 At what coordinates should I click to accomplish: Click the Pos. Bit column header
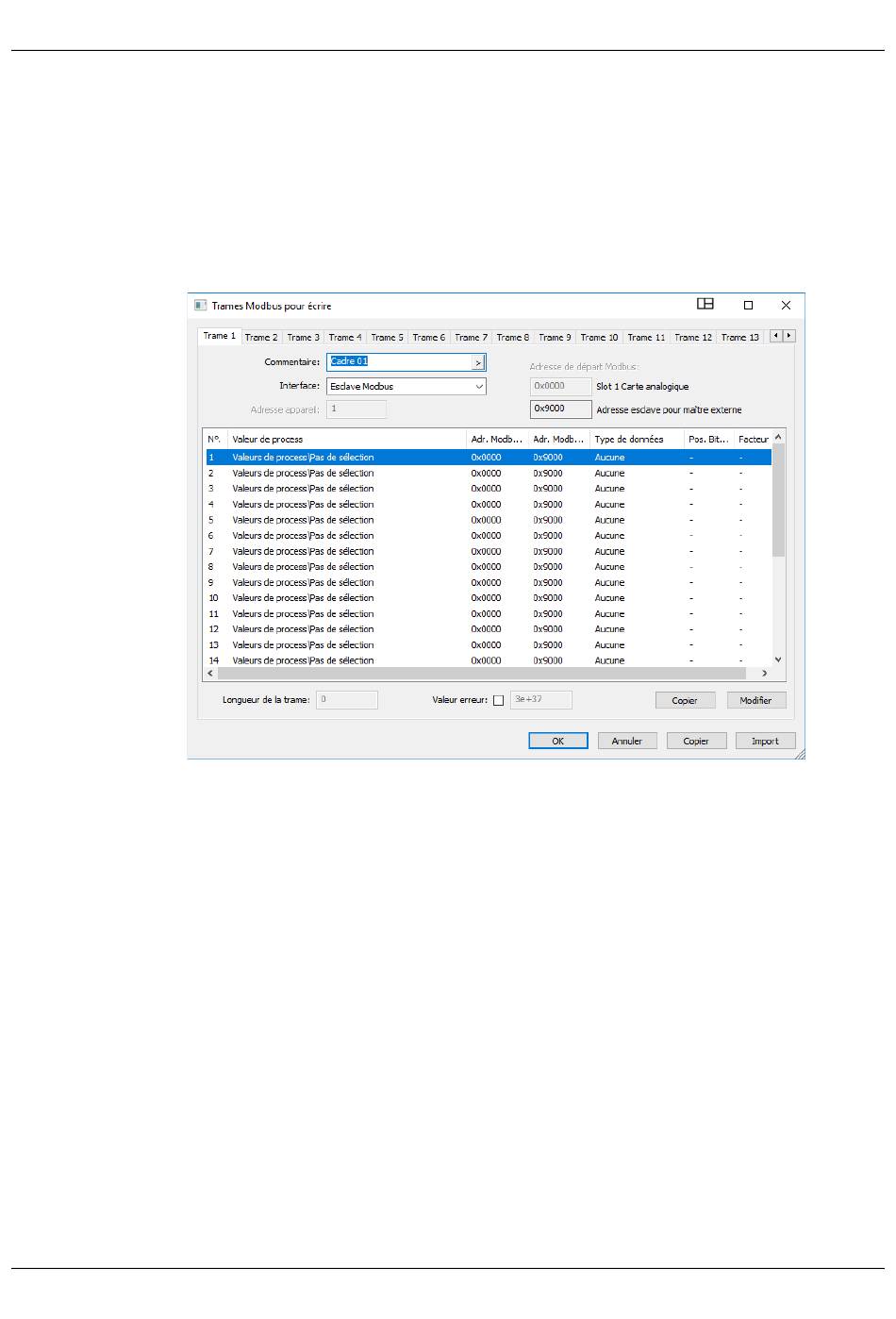(x=709, y=439)
